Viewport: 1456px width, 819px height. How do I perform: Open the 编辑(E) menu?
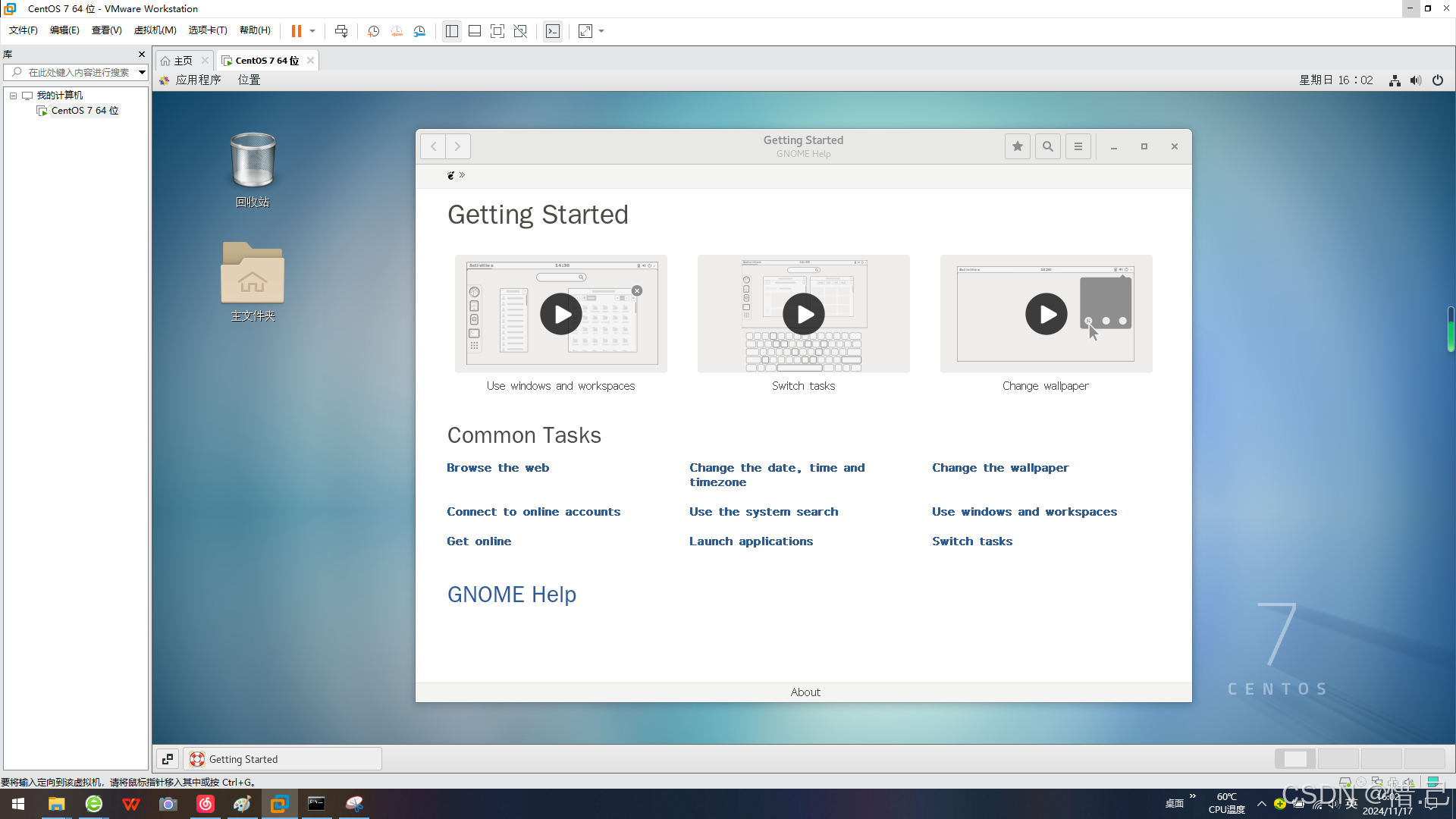click(64, 30)
